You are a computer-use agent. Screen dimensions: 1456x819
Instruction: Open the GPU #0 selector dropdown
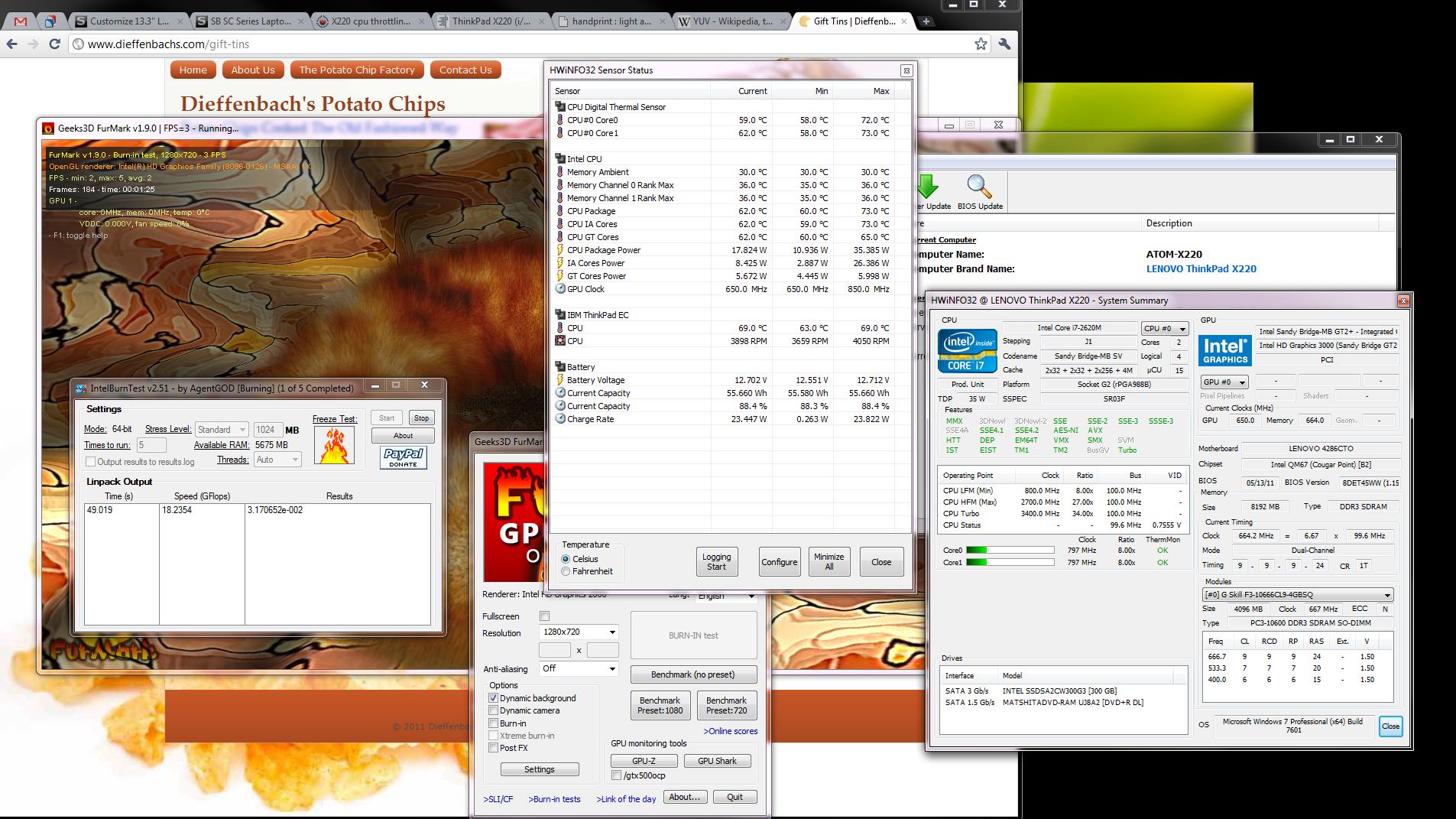tap(1224, 382)
